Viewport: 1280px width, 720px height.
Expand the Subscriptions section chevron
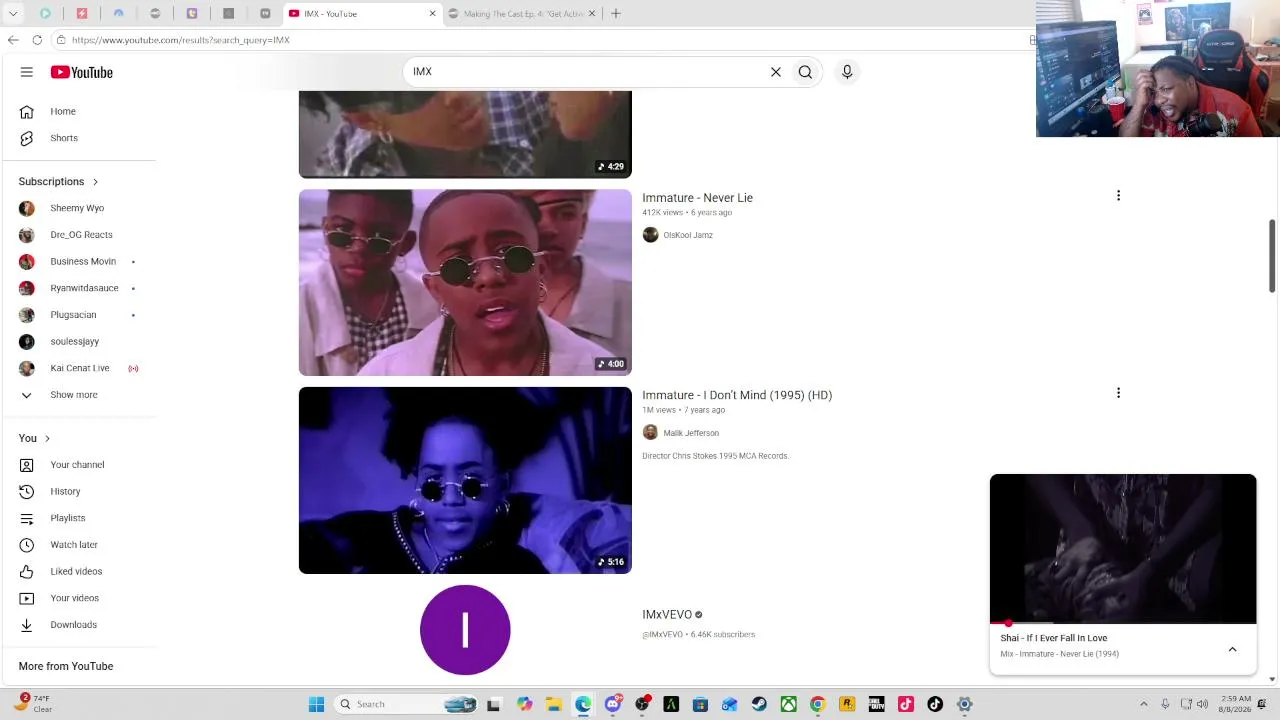click(95, 182)
